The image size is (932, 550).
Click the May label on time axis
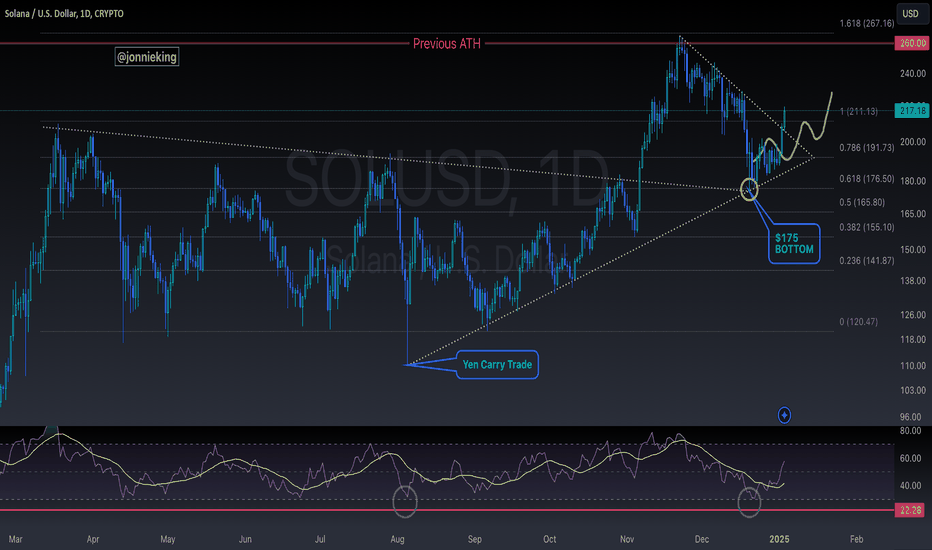point(168,539)
